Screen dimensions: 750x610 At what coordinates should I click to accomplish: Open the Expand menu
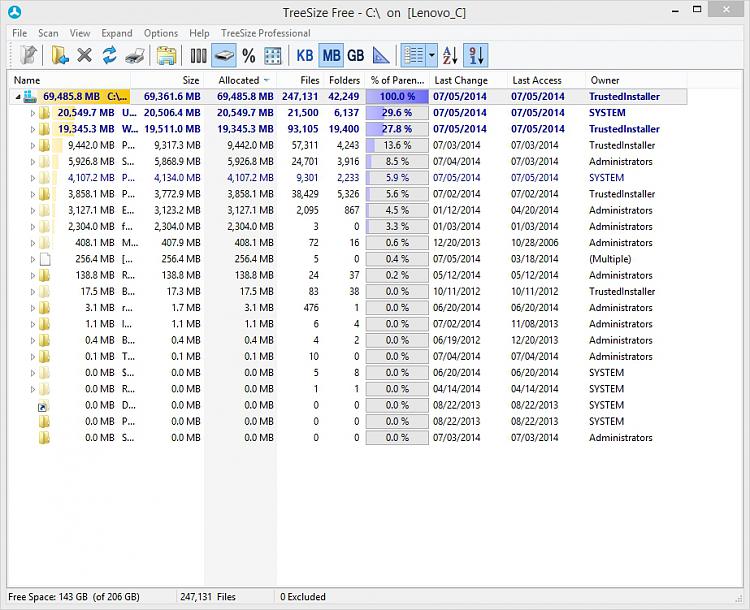(117, 33)
